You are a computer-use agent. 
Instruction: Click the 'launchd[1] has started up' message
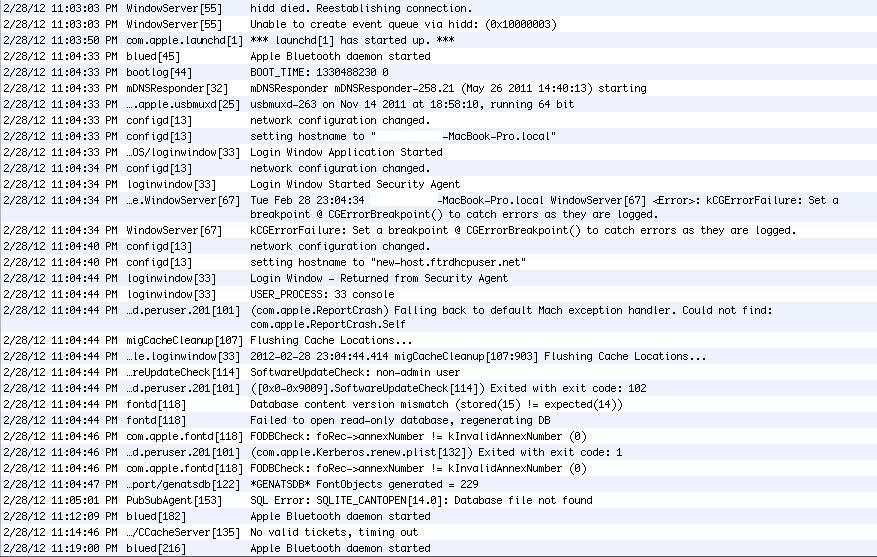(352, 40)
